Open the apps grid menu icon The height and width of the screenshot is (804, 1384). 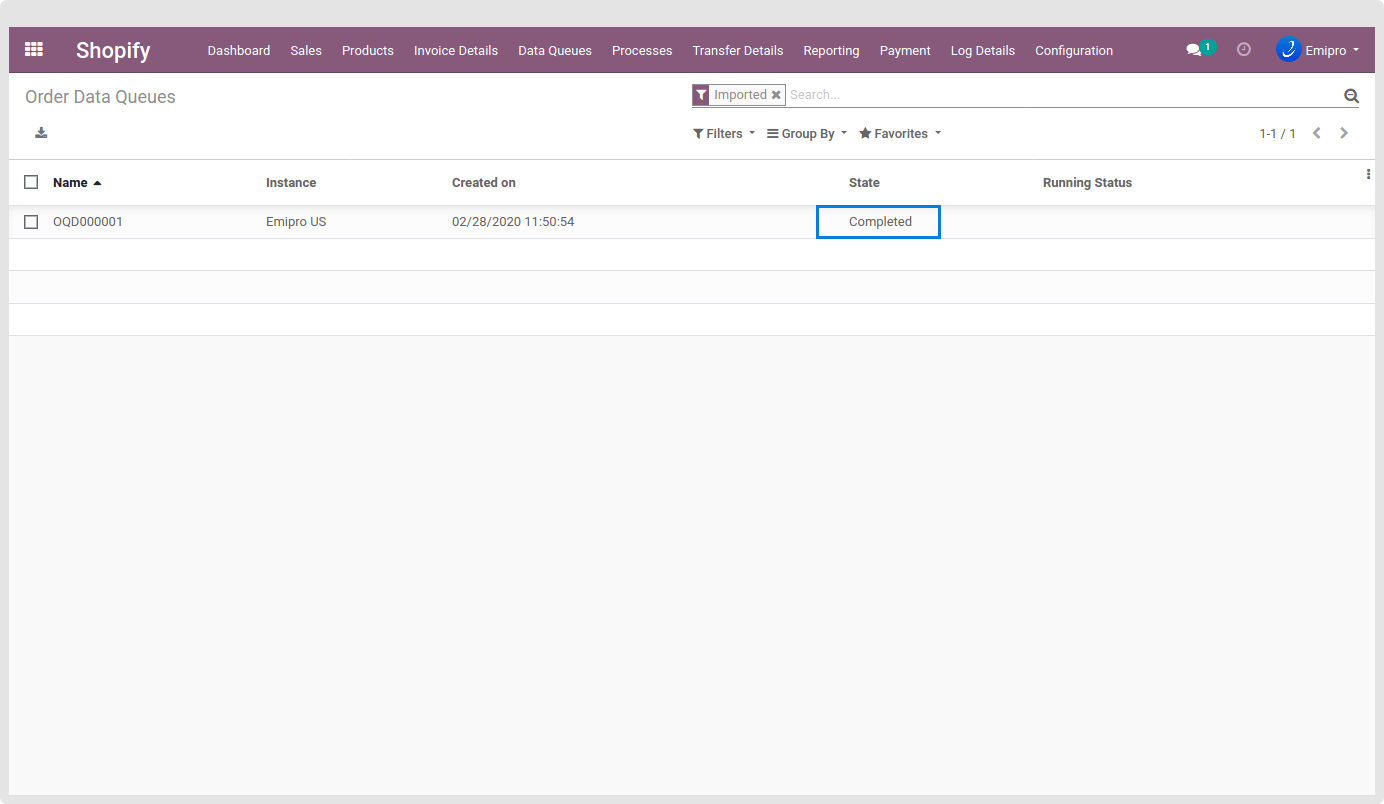(x=34, y=49)
